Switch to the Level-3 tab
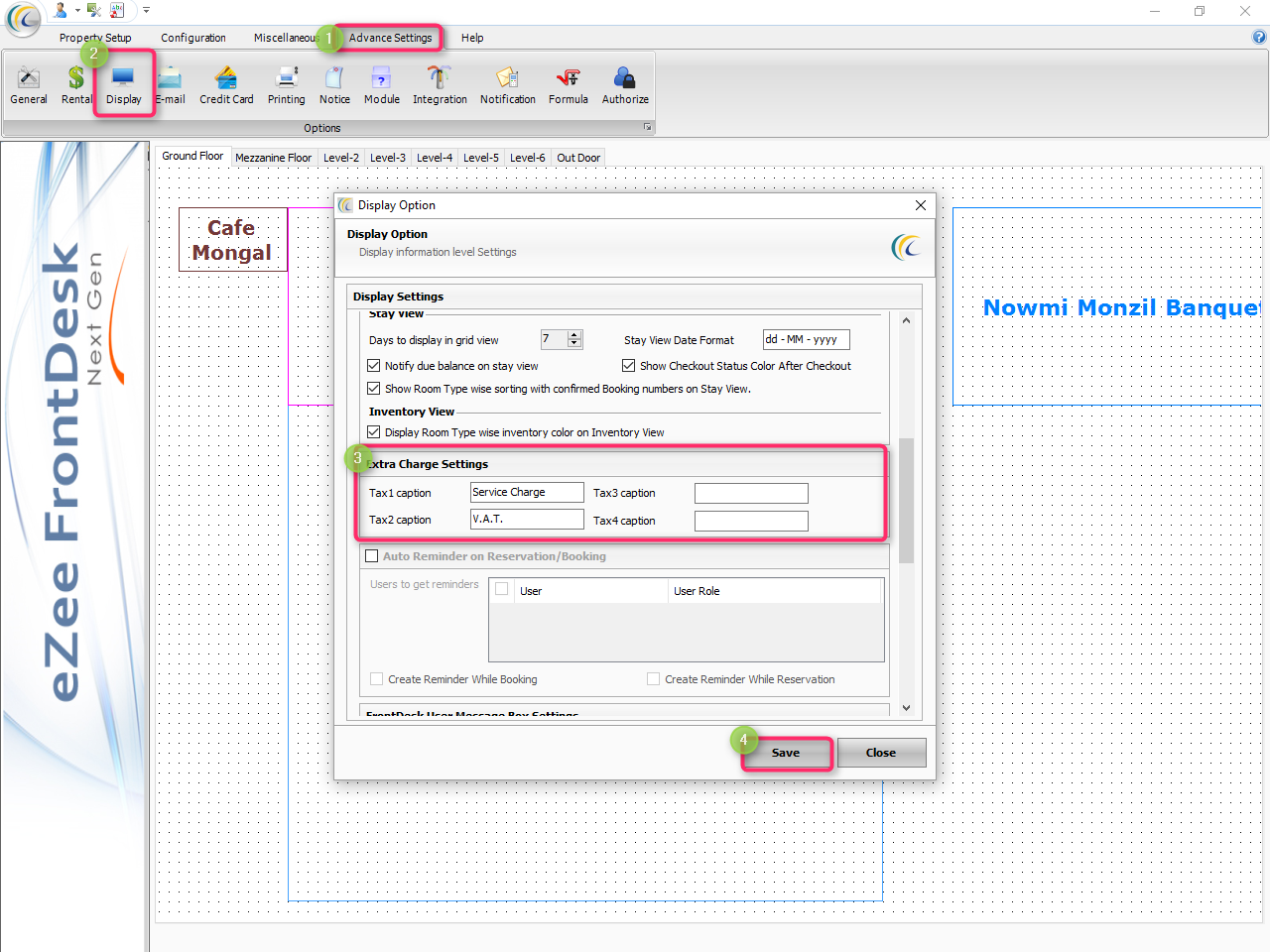The width and height of the screenshot is (1270, 952). (388, 158)
